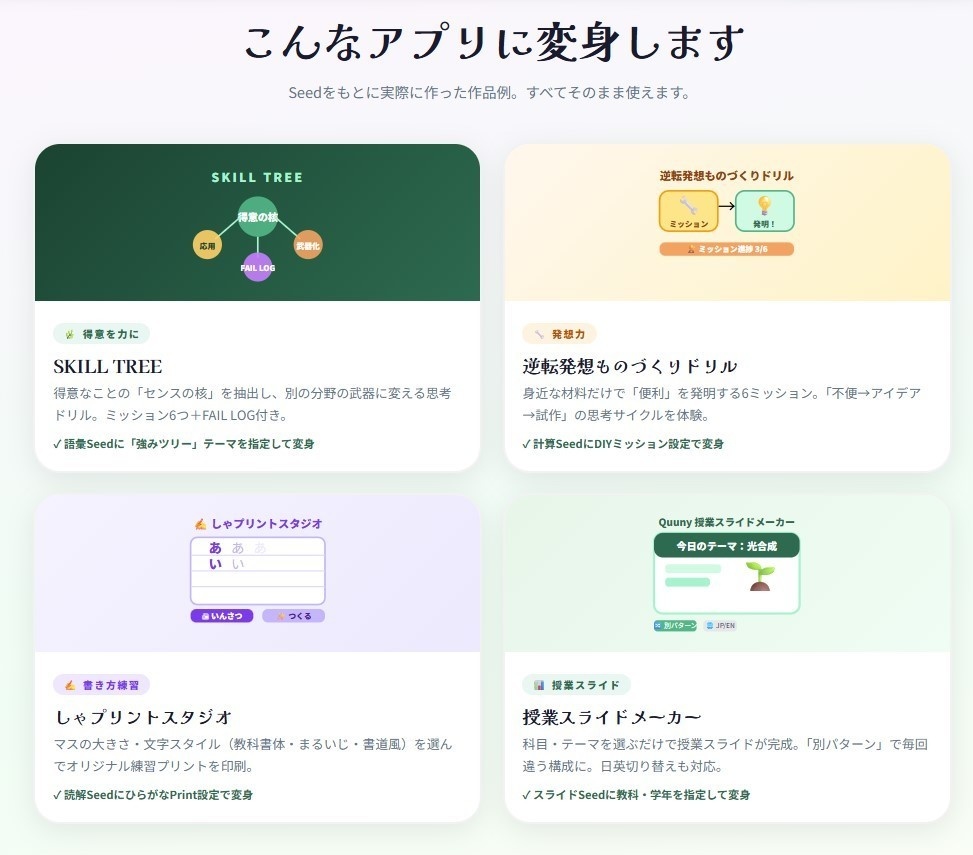The width and height of the screenshot is (973, 855).
Task: Click the pencil icon on 発想力 badge
Action: (x=538, y=333)
